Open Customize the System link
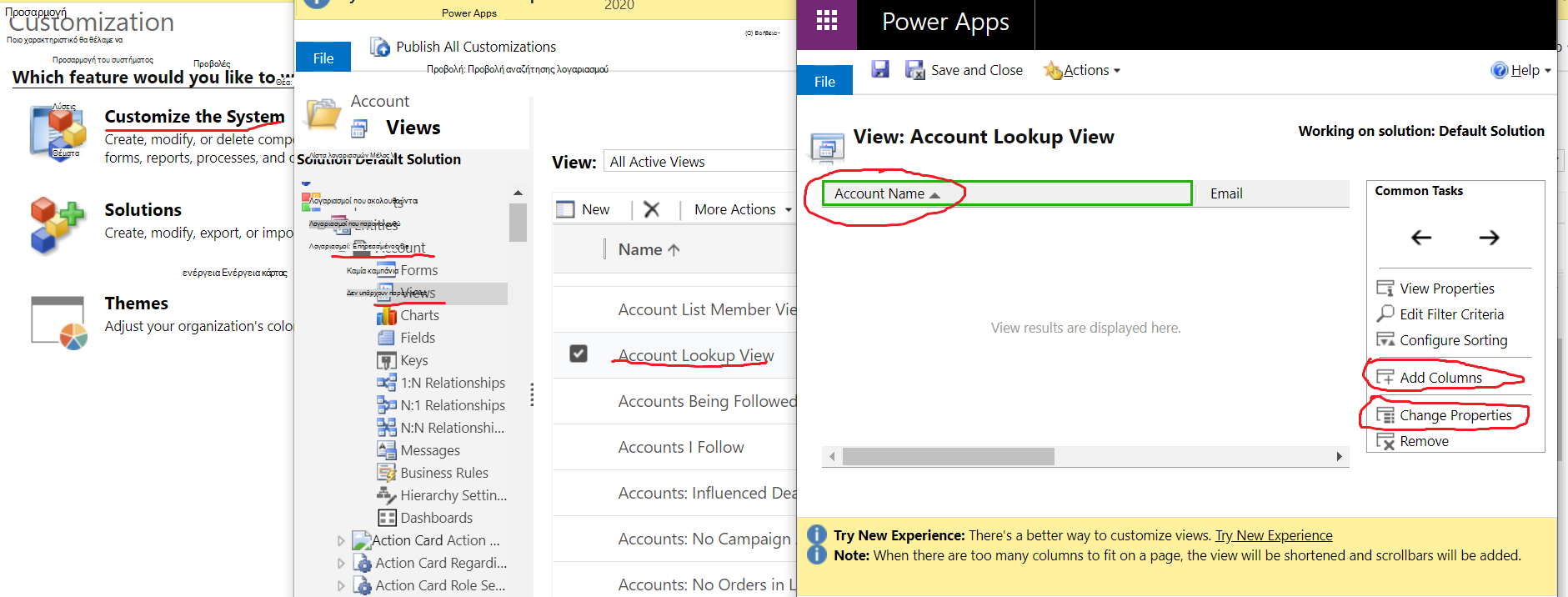1568x597 pixels. (x=194, y=117)
